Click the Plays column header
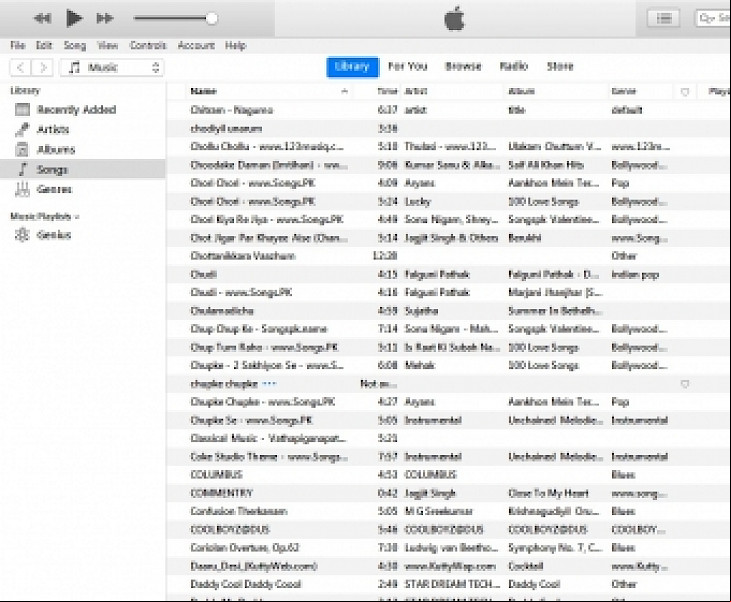 [719, 91]
